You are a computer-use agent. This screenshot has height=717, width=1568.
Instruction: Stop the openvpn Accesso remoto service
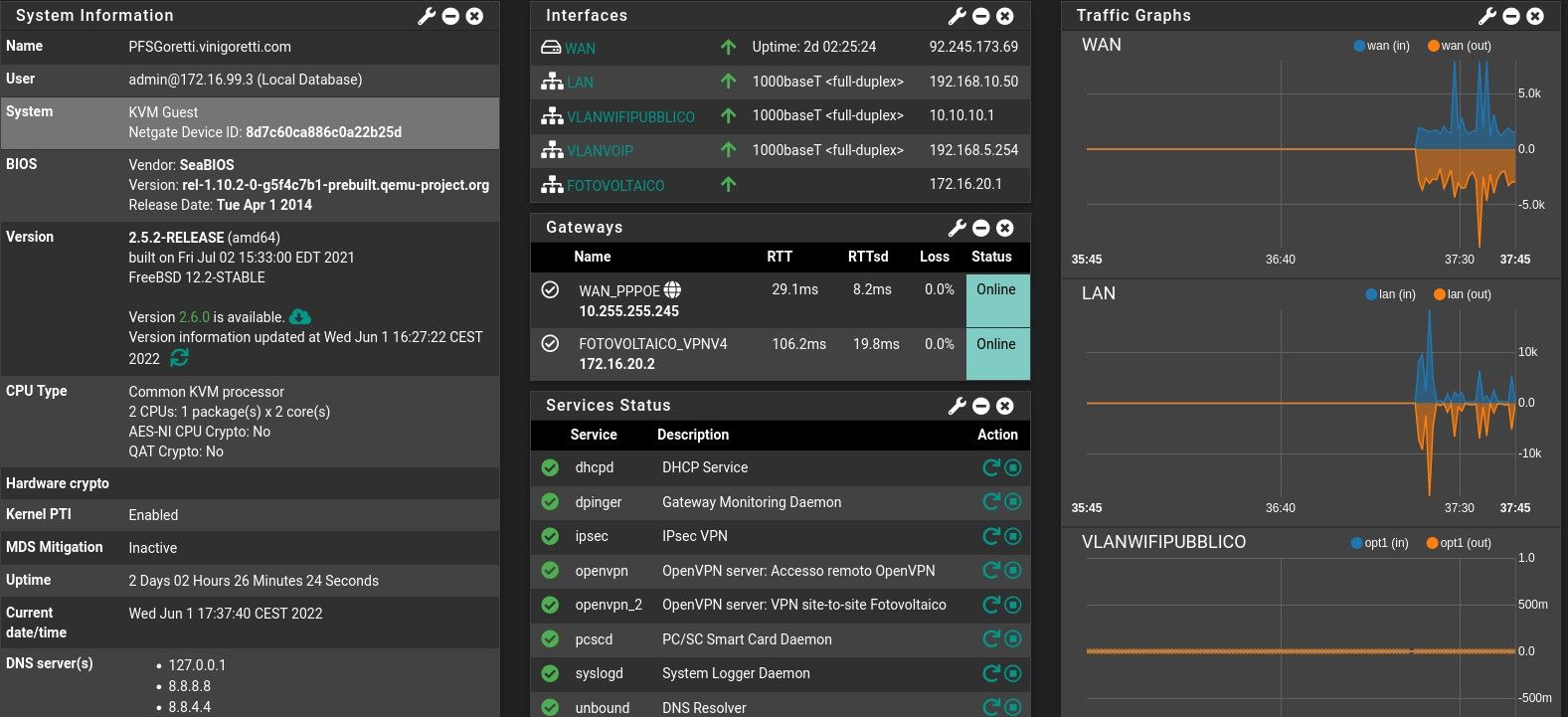[x=1012, y=571]
